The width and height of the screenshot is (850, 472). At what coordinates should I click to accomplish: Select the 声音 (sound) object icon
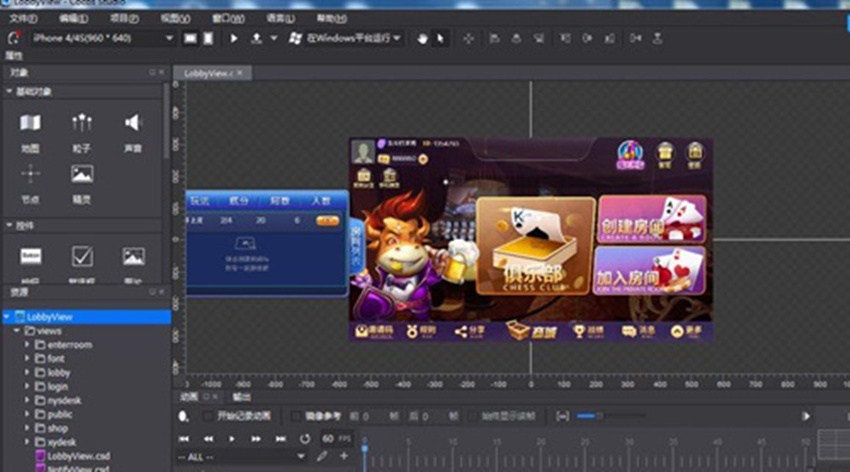133,123
